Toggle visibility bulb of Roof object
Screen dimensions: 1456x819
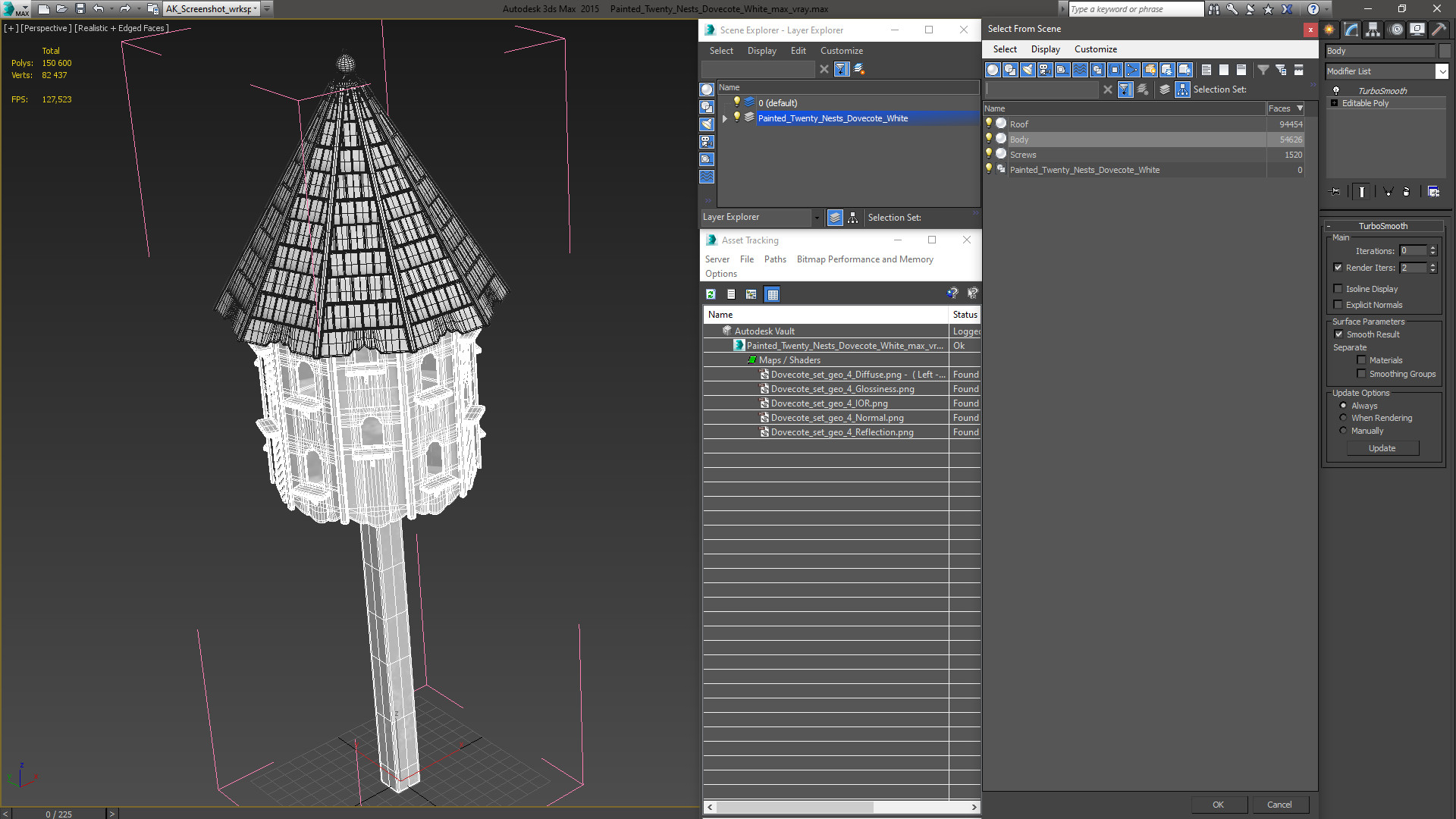pos(989,123)
